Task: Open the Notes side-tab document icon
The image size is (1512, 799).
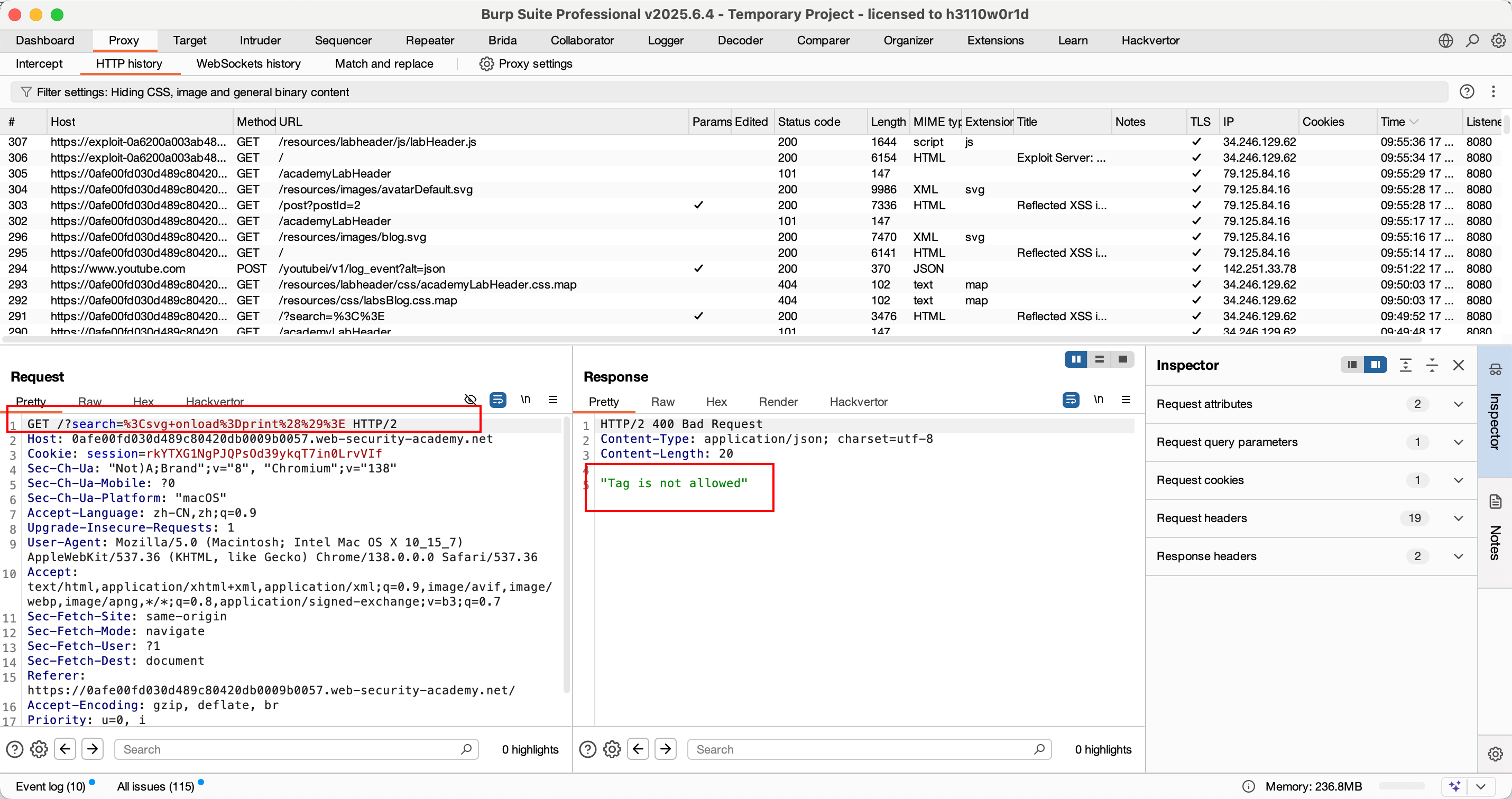Action: tap(1496, 501)
